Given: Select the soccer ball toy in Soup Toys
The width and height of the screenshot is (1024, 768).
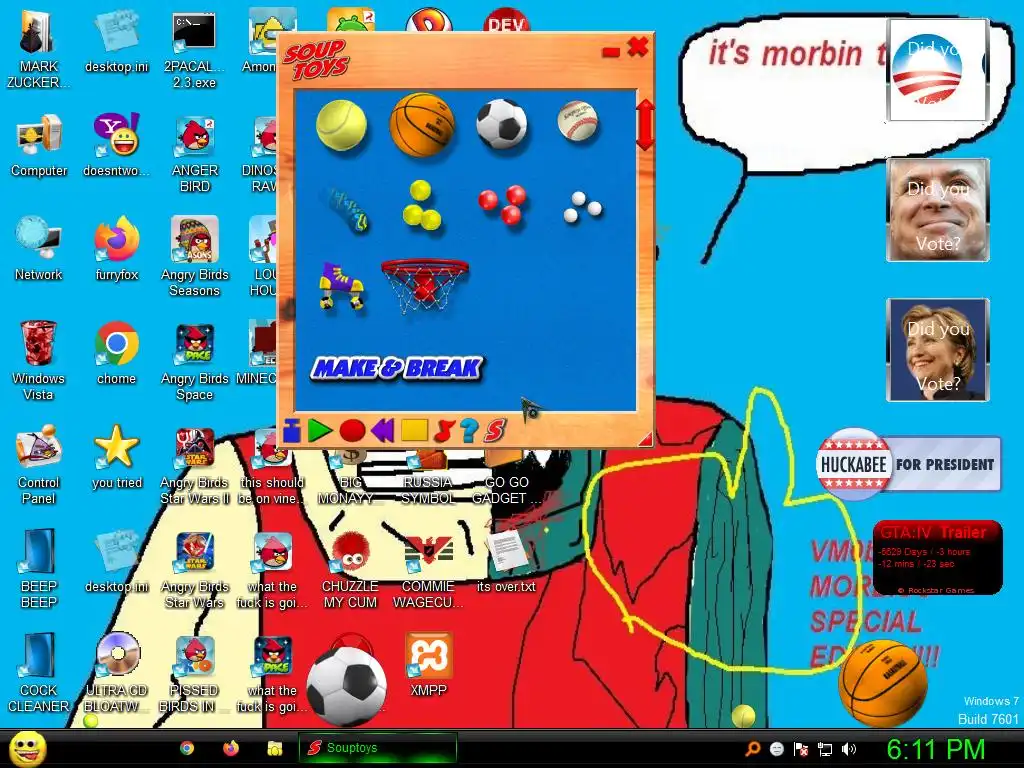Looking at the screenshot, I should [x=502, y=124].
